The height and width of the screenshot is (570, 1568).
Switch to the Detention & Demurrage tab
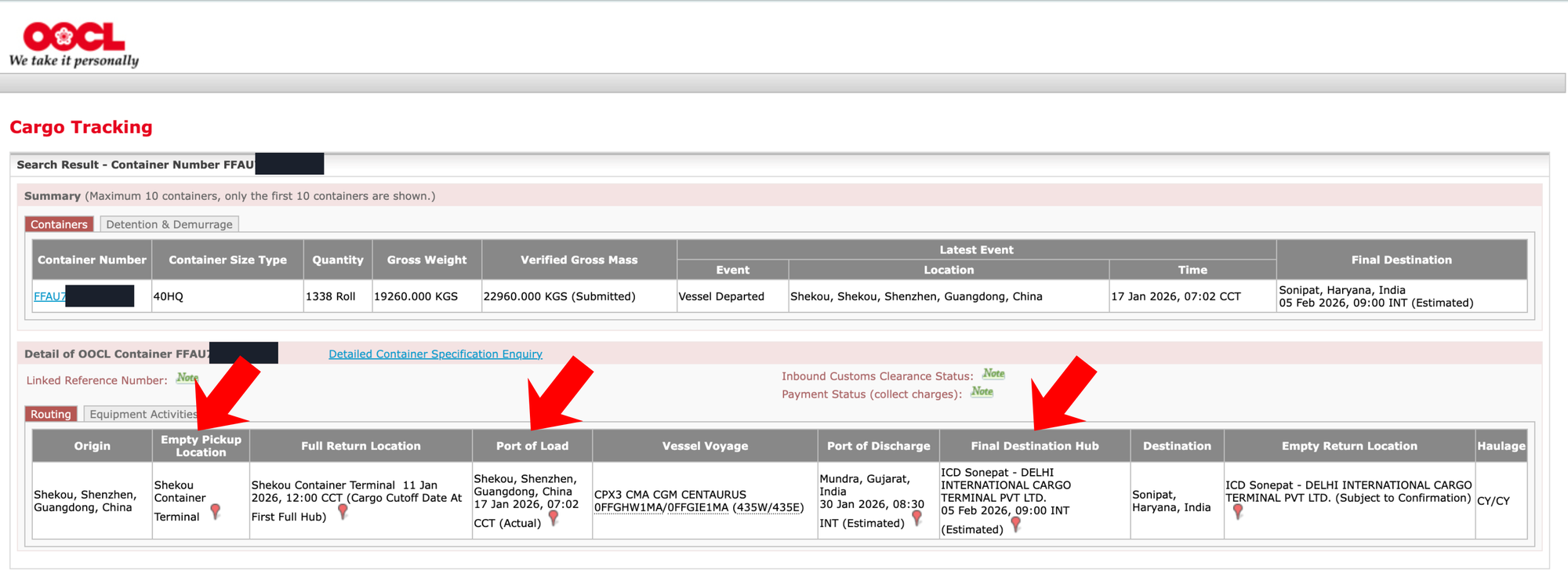click(169, 224)
